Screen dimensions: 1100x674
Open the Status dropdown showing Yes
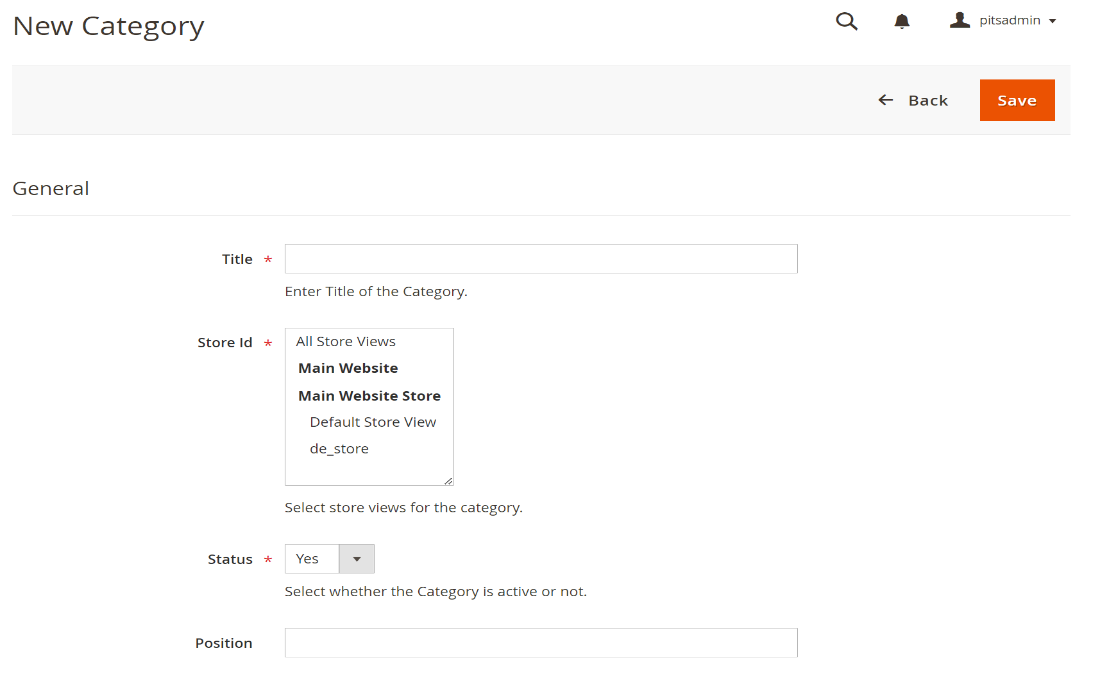(312, 559)
